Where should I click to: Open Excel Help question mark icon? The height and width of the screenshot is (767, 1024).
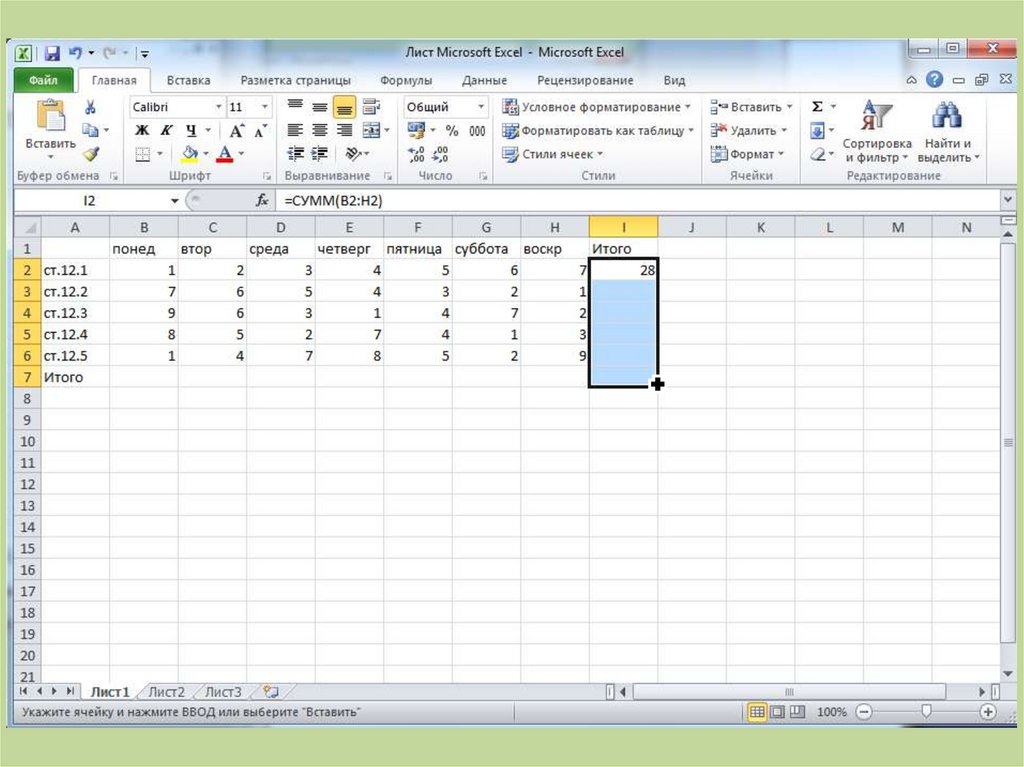934,80
